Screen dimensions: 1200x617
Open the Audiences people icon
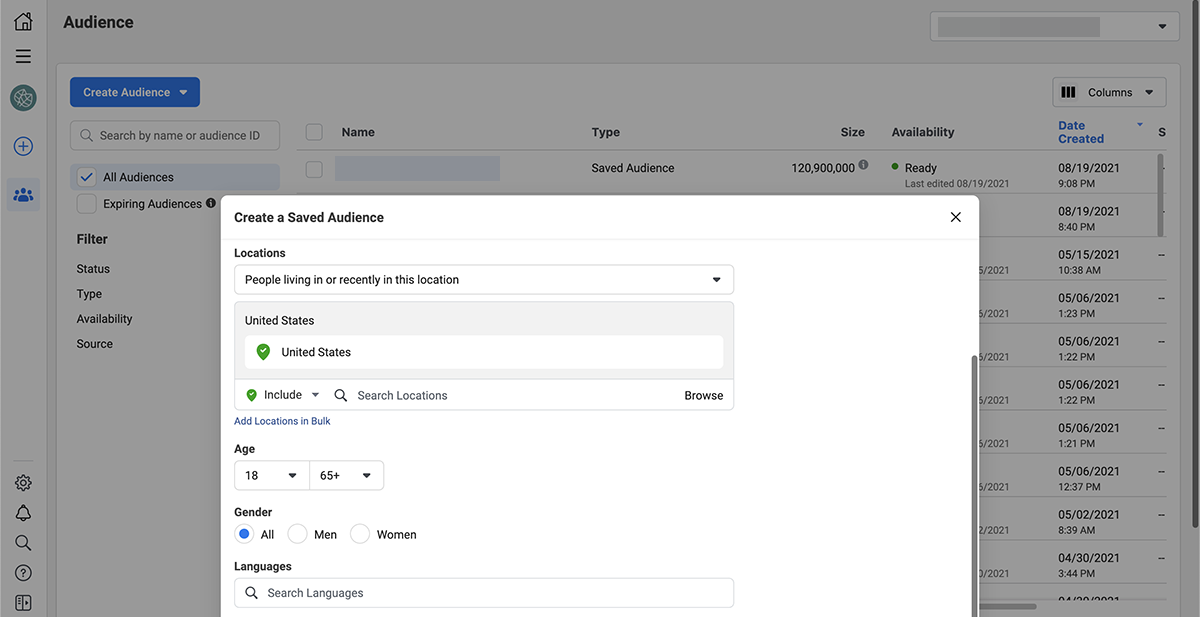click(23, 194)
